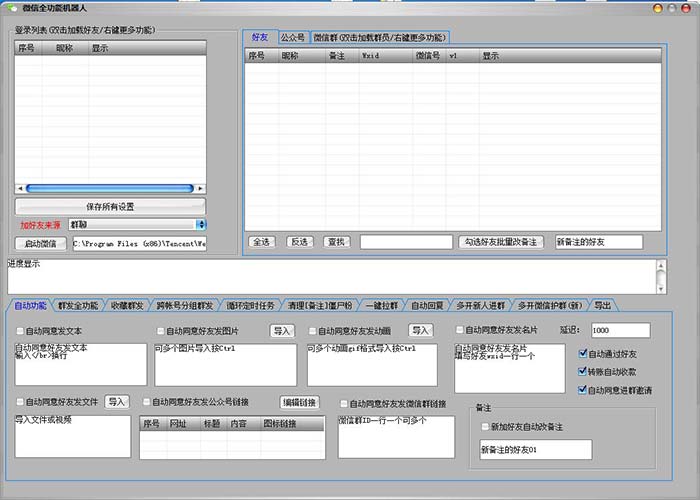
Task: Click 全选 to select all friends
Action: pos(262,242)
